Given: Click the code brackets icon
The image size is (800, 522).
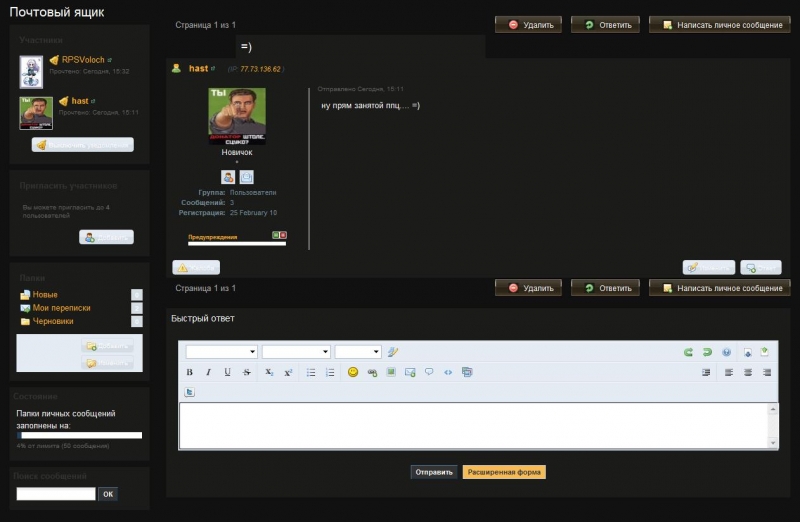Looking at the screenshot, I should (448, 372).
